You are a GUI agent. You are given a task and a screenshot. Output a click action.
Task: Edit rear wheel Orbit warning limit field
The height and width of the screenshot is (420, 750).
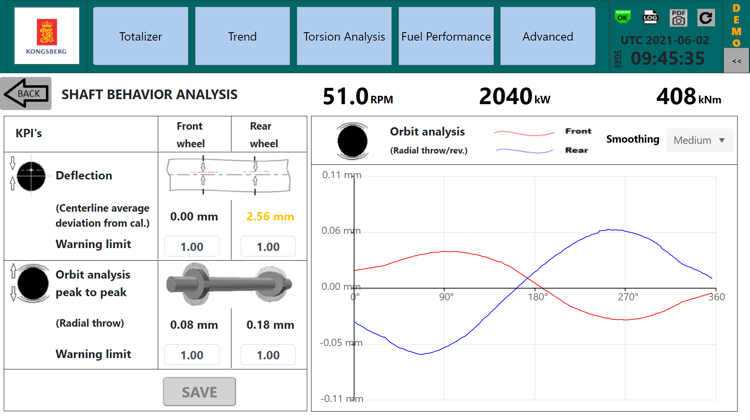click(x=268, y=354)
